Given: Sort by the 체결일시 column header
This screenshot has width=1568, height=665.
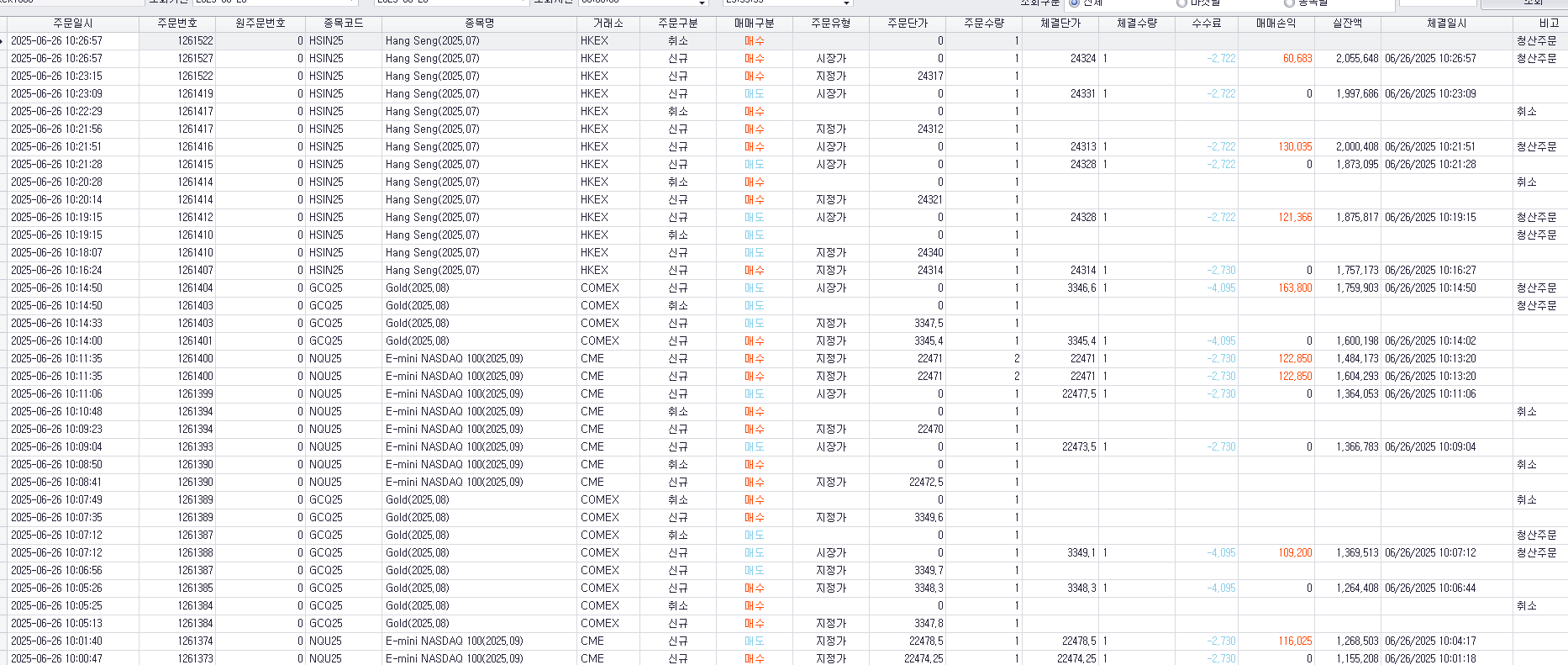Looking at the screenshot, I should [1447, 24].
